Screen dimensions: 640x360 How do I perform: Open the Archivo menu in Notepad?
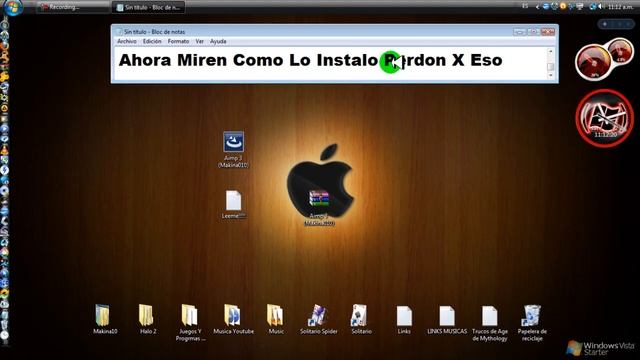click(127, 41)
